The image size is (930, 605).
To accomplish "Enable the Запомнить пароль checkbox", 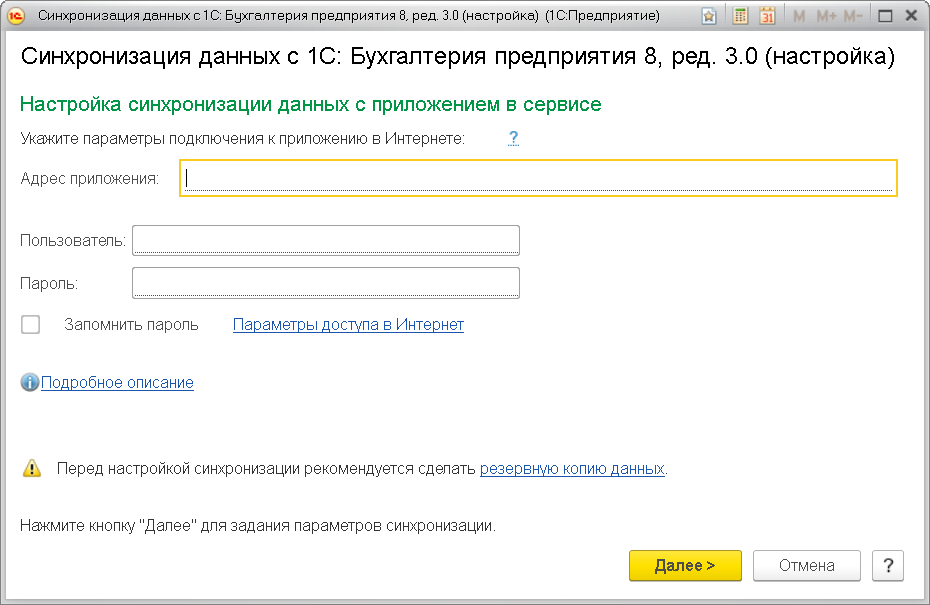I will click(30, 324).
